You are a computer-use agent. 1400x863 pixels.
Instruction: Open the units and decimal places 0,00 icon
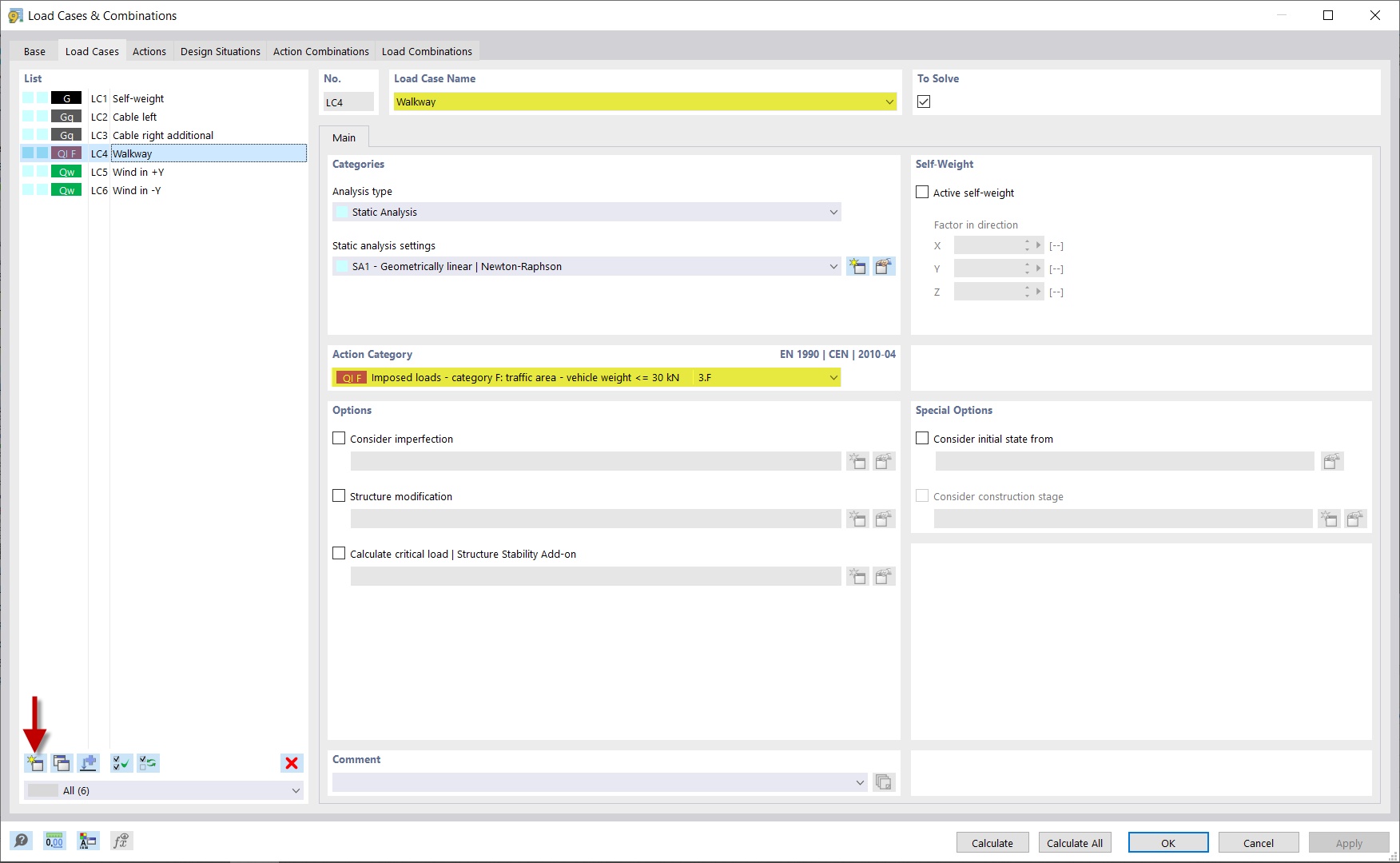click(54, 841)
